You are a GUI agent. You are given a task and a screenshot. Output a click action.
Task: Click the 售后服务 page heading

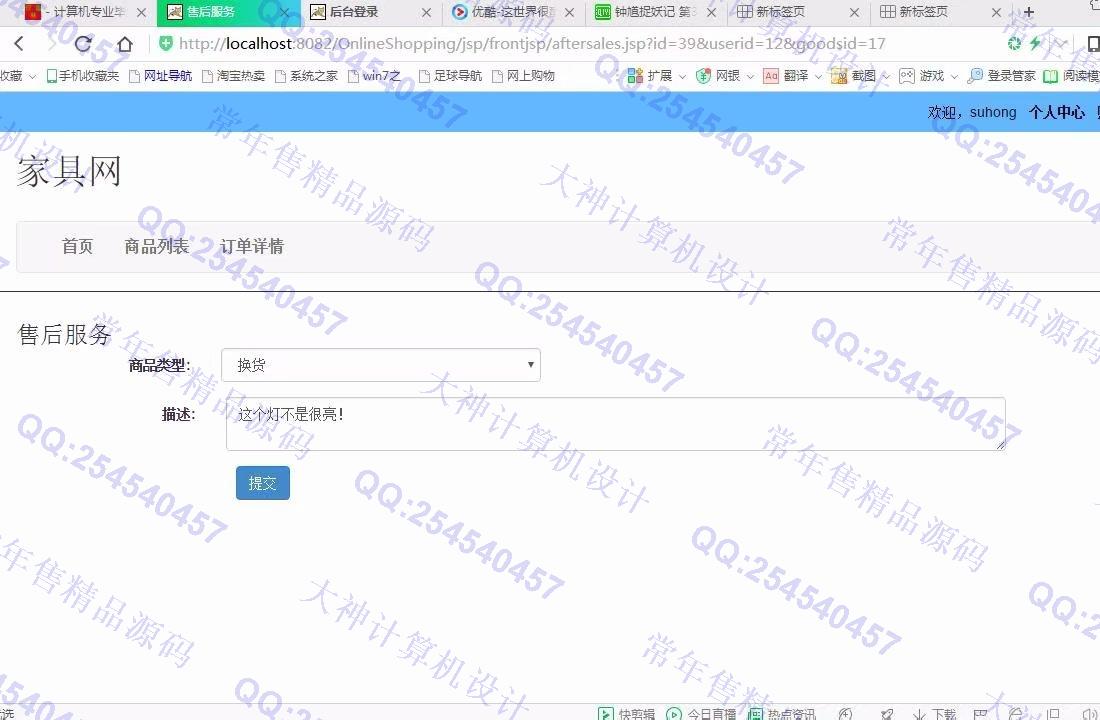pyautogui.click(x=65, y=334)
